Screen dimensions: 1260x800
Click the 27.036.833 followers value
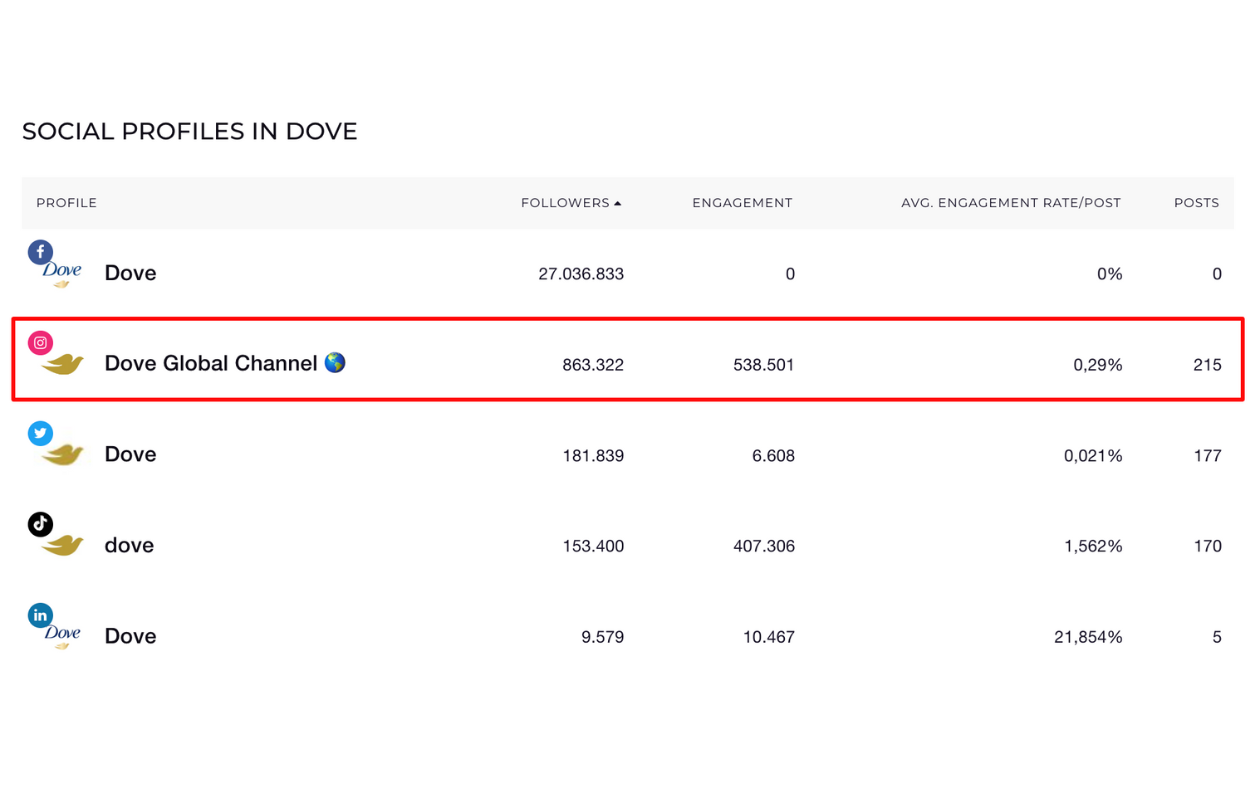click(x=581, y=274)
